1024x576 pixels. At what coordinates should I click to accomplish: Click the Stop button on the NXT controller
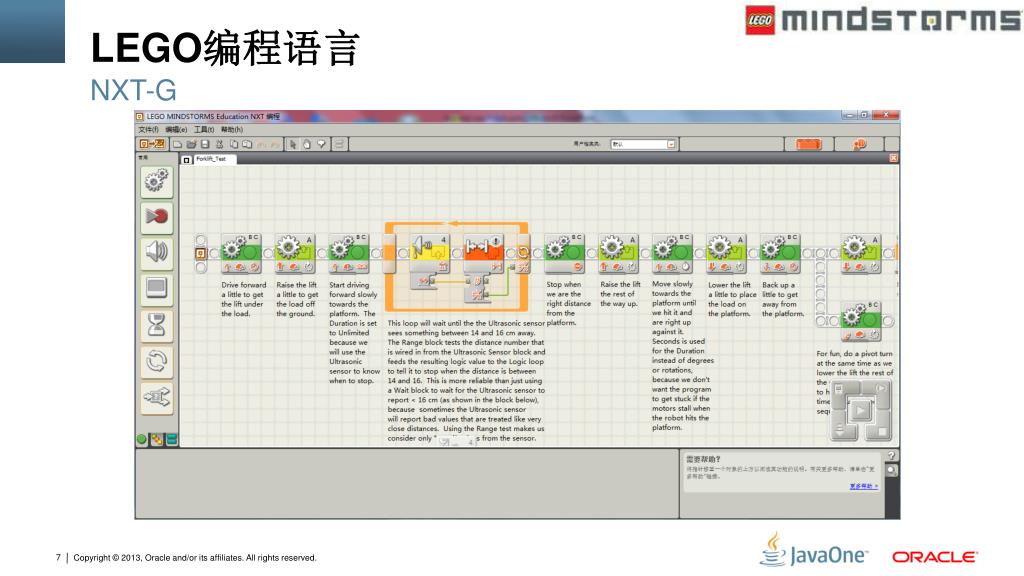pos(882,432)
